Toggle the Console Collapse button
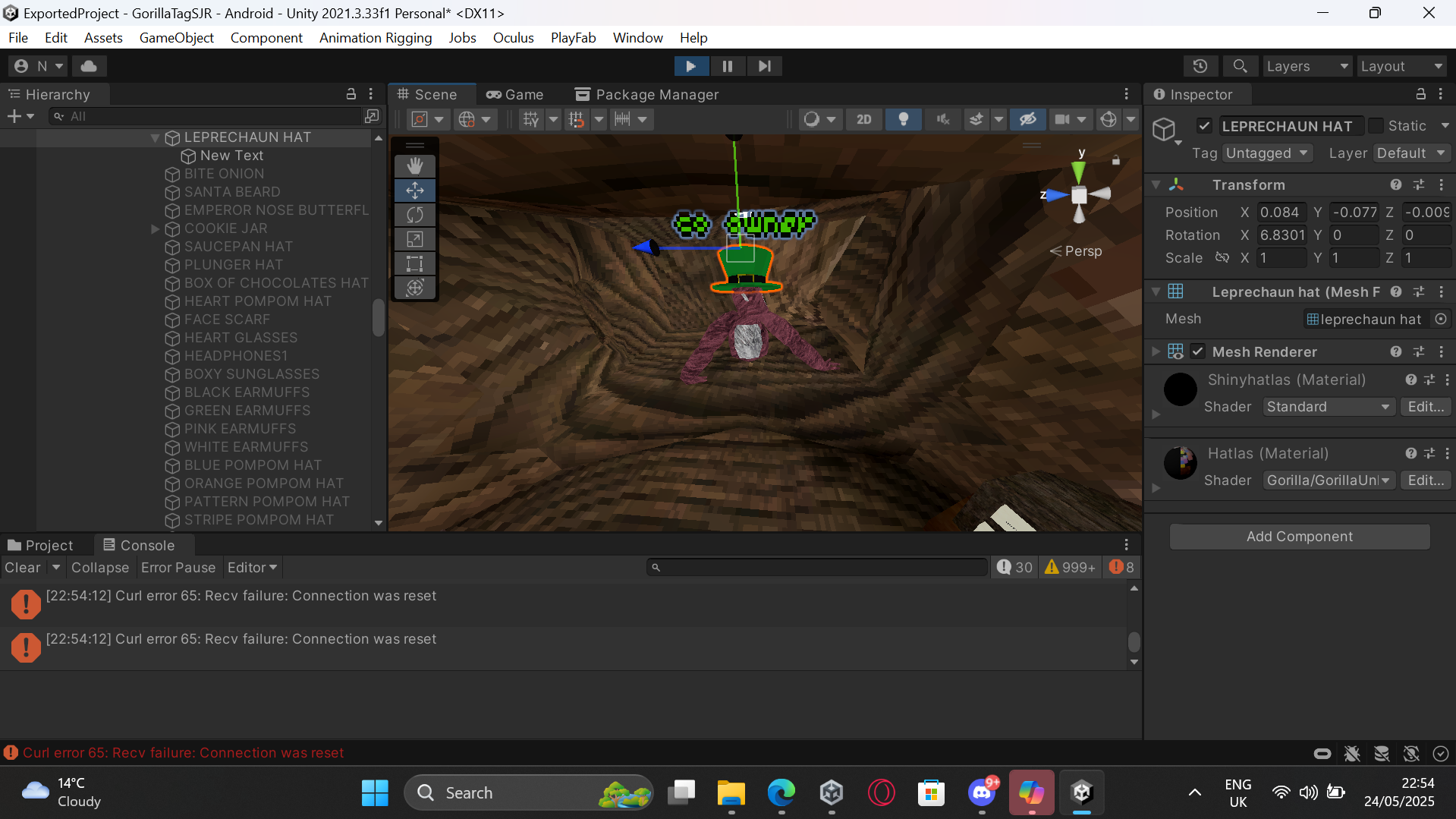 coord(100,567)
